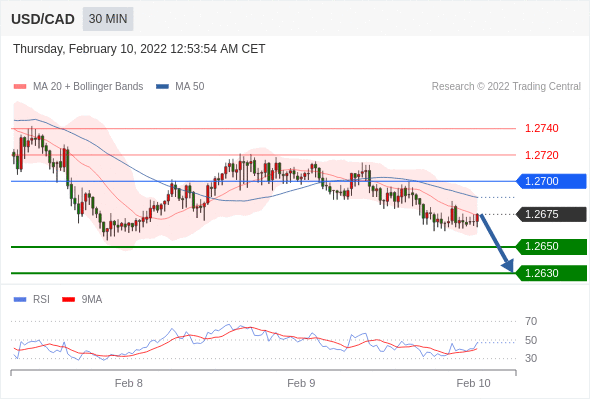Select the green 1.2650 support tag
The height and width of the screenshot is (400, 590).
coord(551,246)
